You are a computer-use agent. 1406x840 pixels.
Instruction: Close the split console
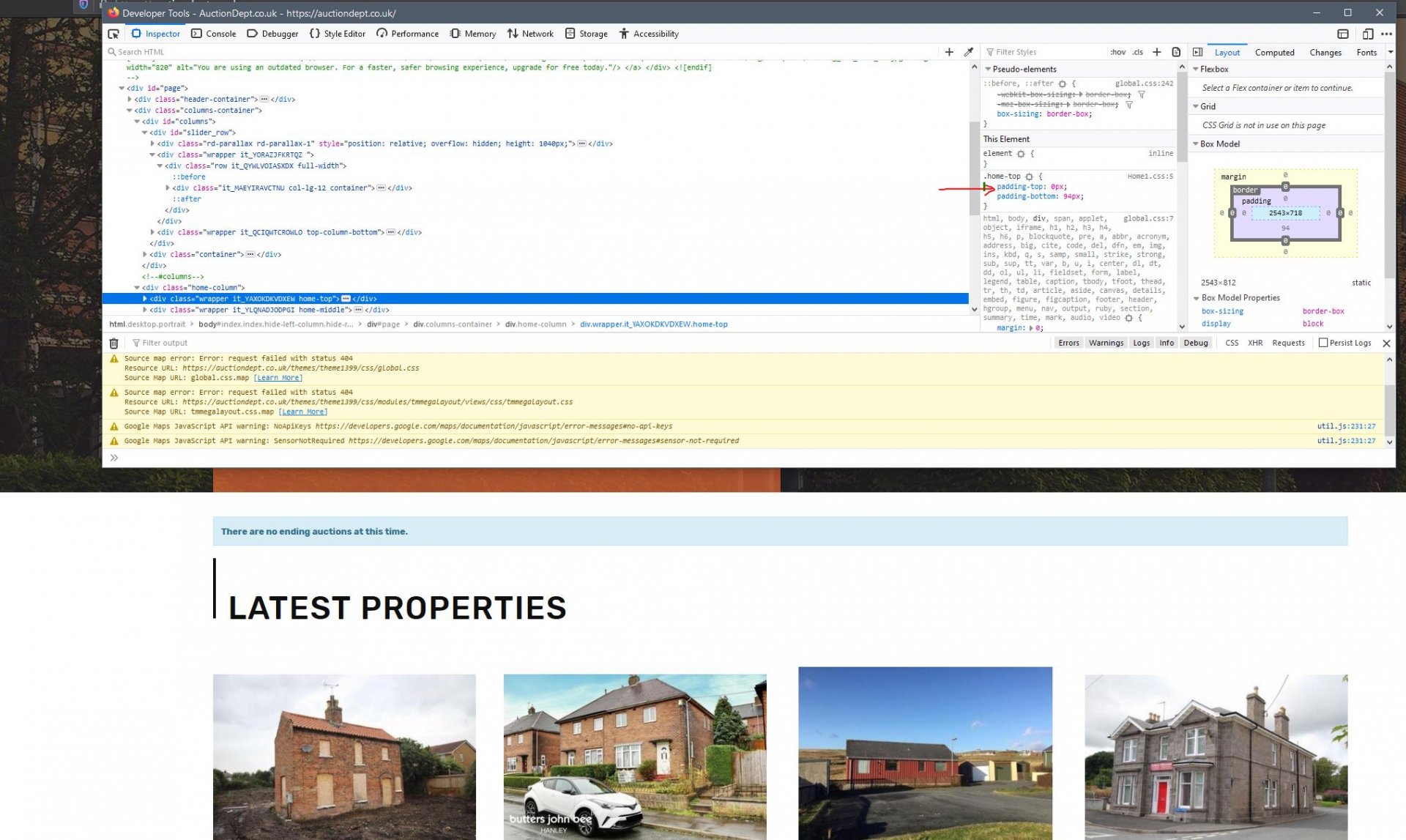[x=1386, y=343]
